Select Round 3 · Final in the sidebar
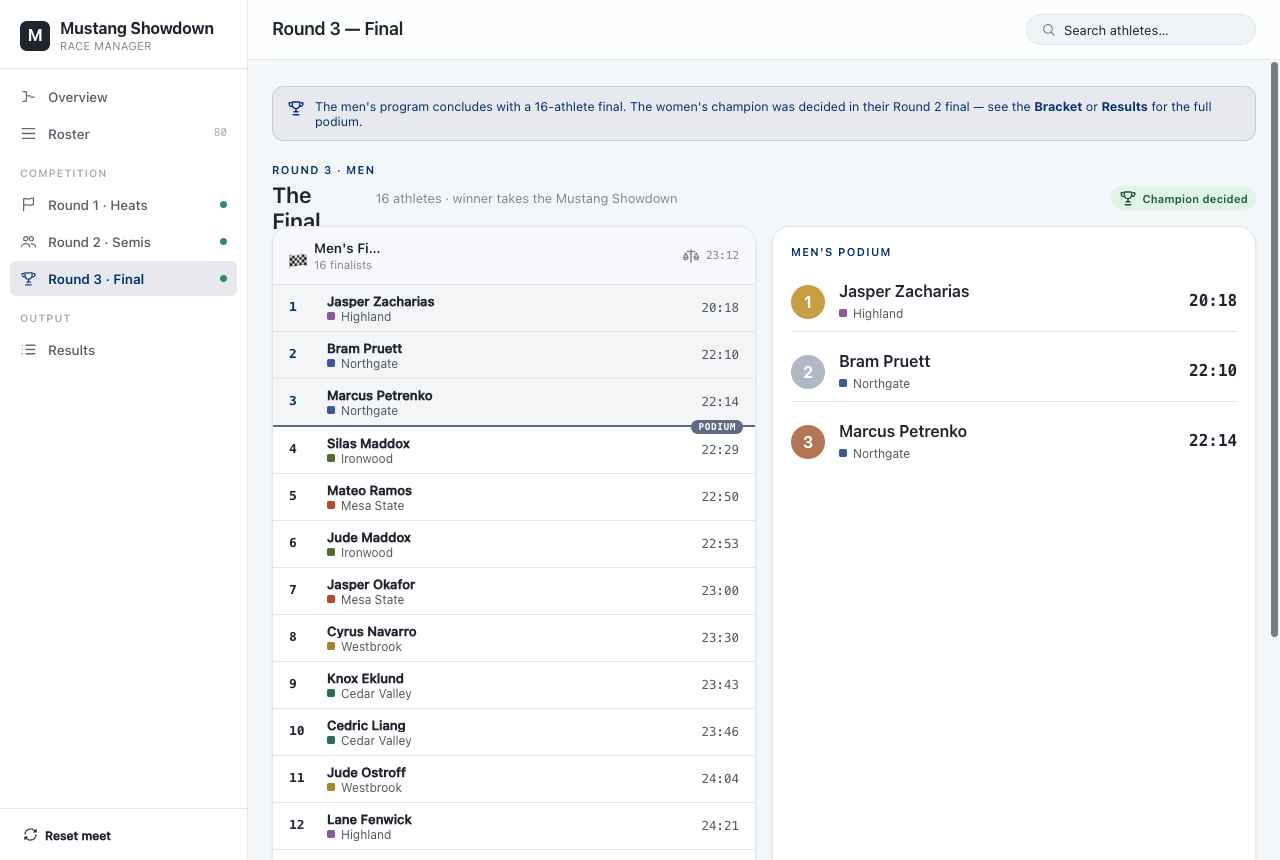1280x860 pixels. click(123, 279)
